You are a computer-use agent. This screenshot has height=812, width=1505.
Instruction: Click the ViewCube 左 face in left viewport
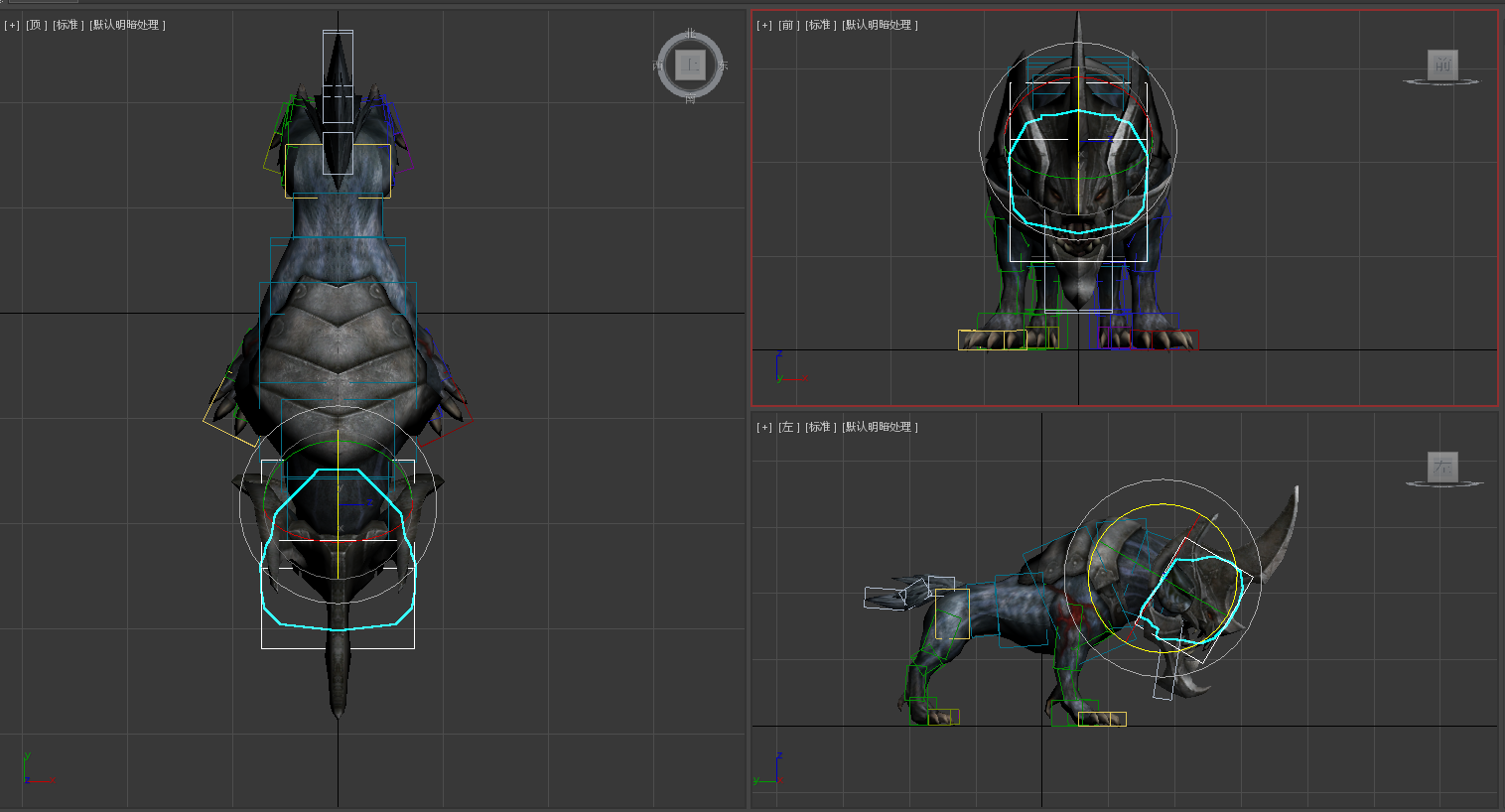tap(1441, 466)
